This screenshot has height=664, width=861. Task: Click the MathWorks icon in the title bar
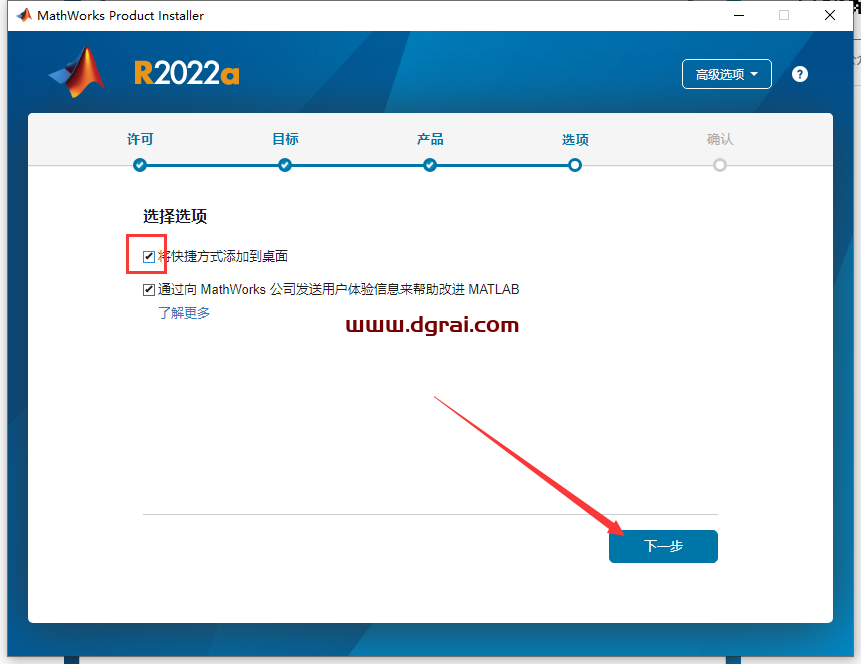click(24, 15)
